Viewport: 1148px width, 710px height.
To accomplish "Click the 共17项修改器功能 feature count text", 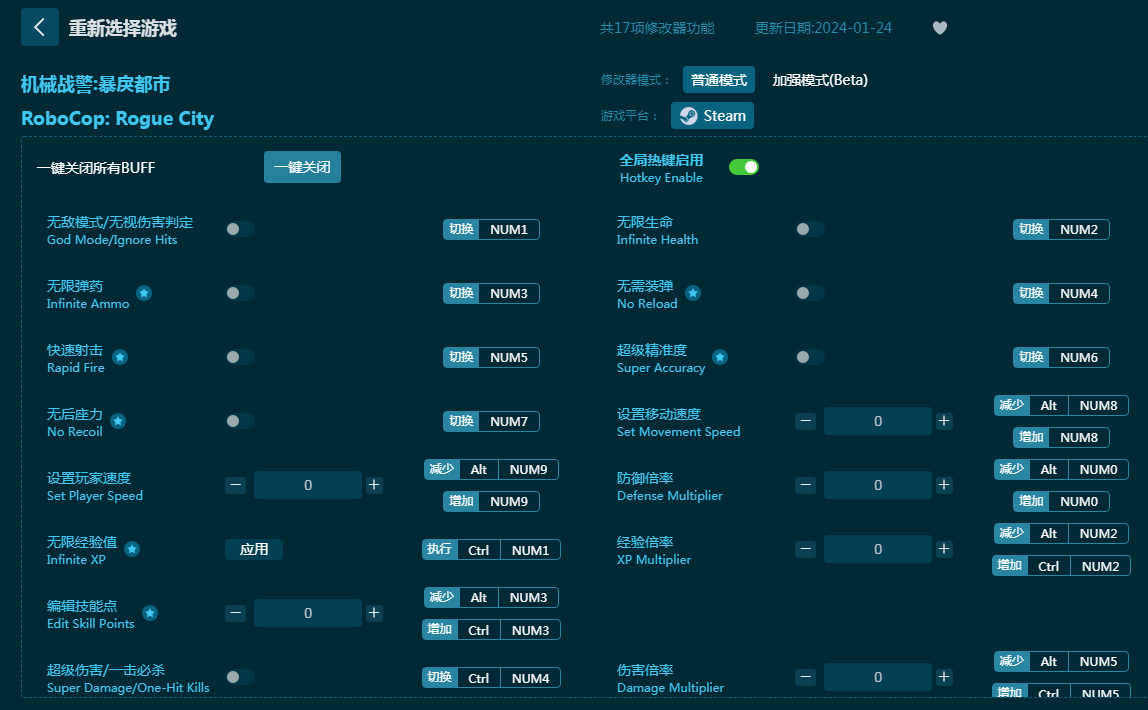I will point(657,28).
